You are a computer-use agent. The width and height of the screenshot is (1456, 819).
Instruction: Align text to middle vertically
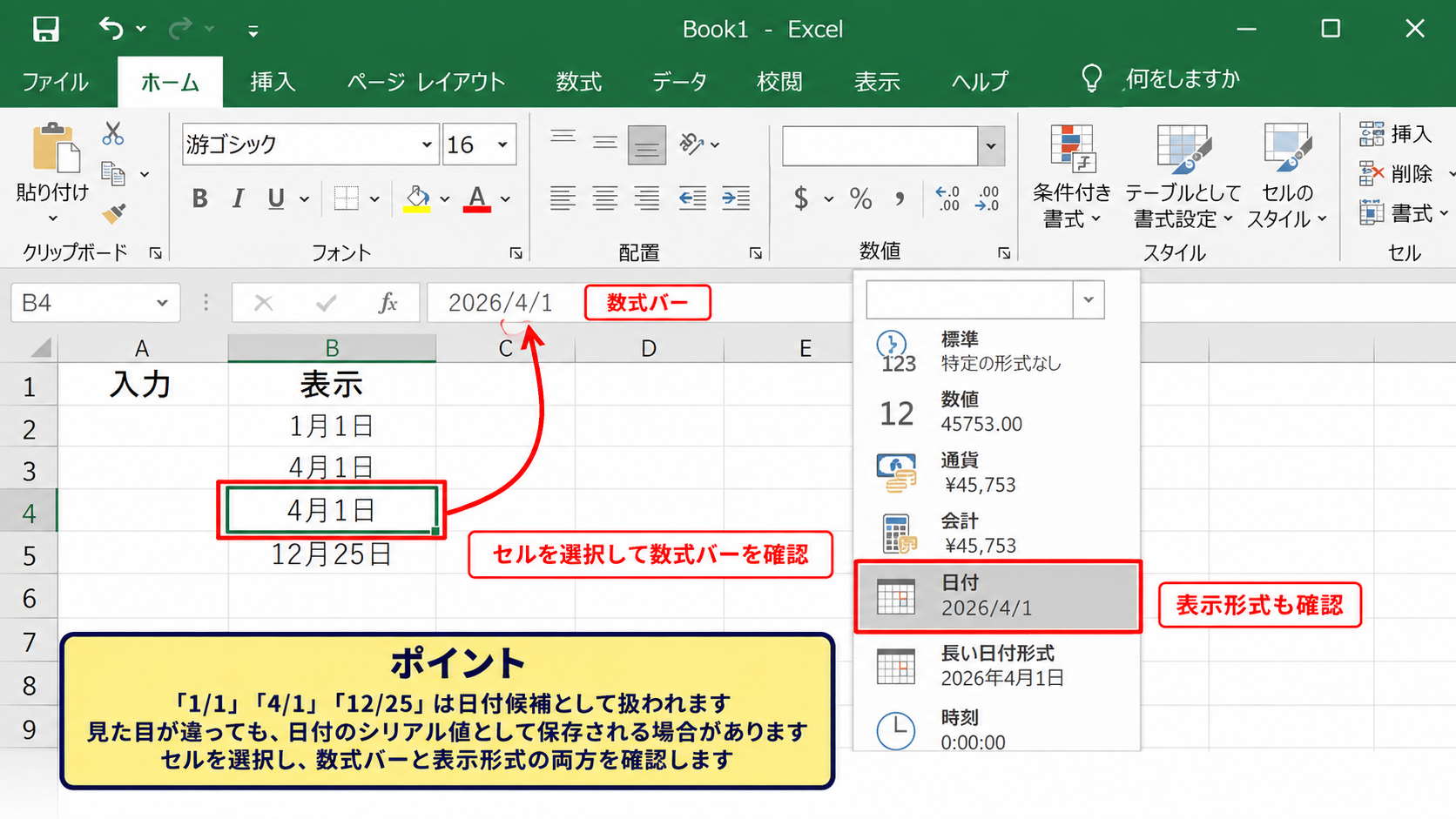point(604,143)
